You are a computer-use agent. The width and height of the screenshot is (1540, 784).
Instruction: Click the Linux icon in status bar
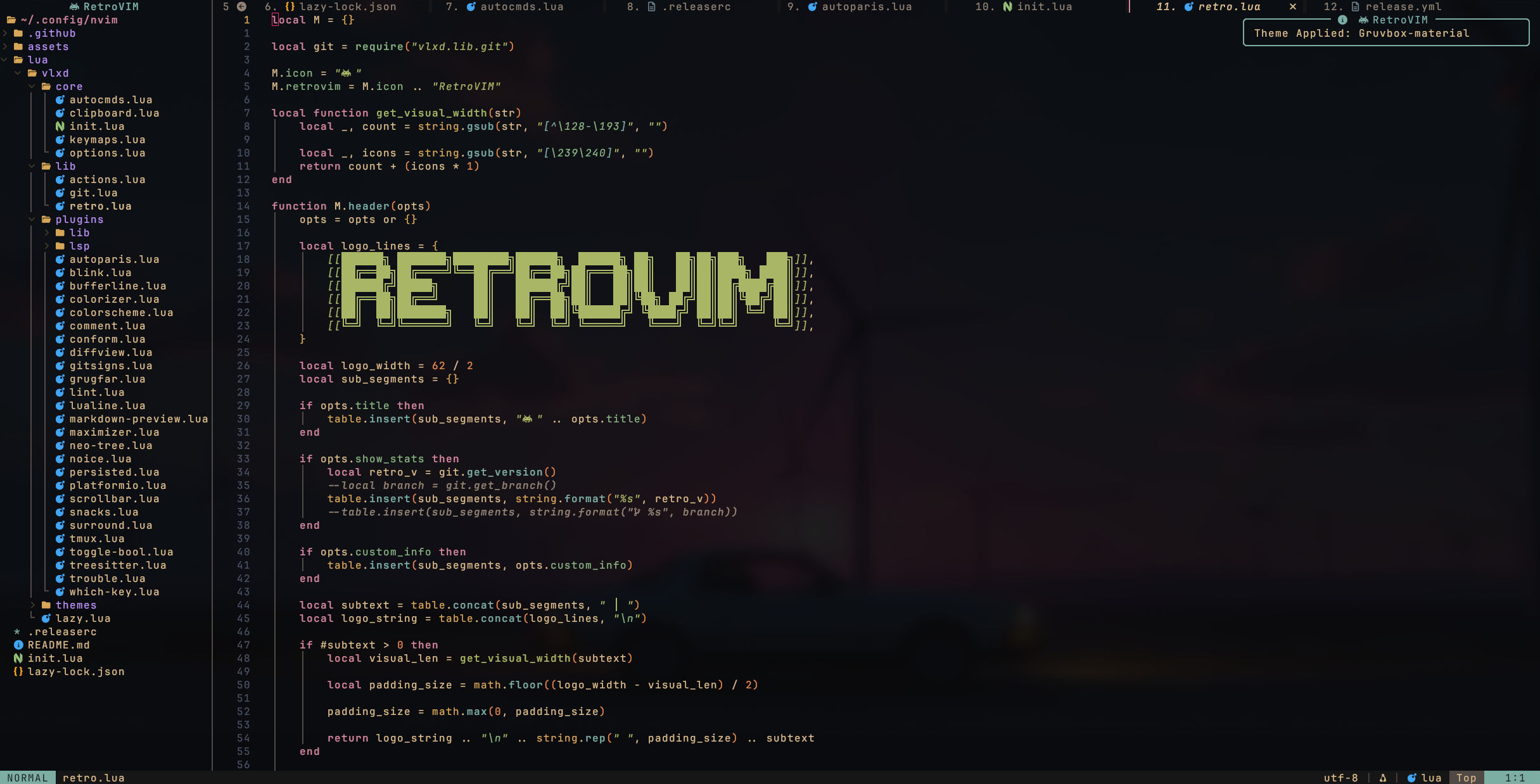point(1383,778)
